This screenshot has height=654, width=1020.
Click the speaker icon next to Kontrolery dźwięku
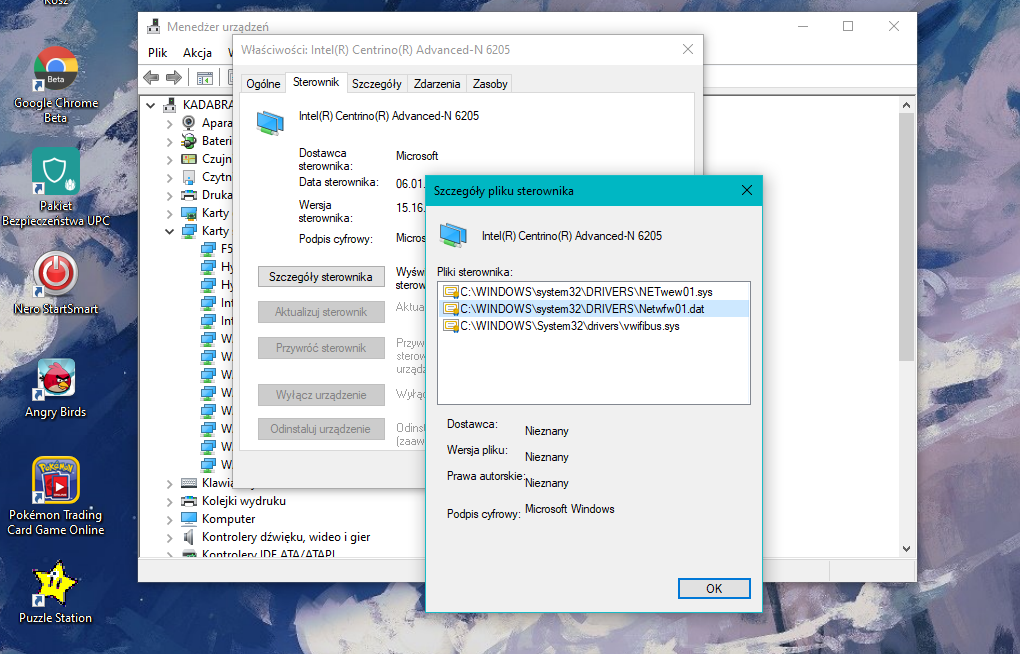click(x=189, y=537)
